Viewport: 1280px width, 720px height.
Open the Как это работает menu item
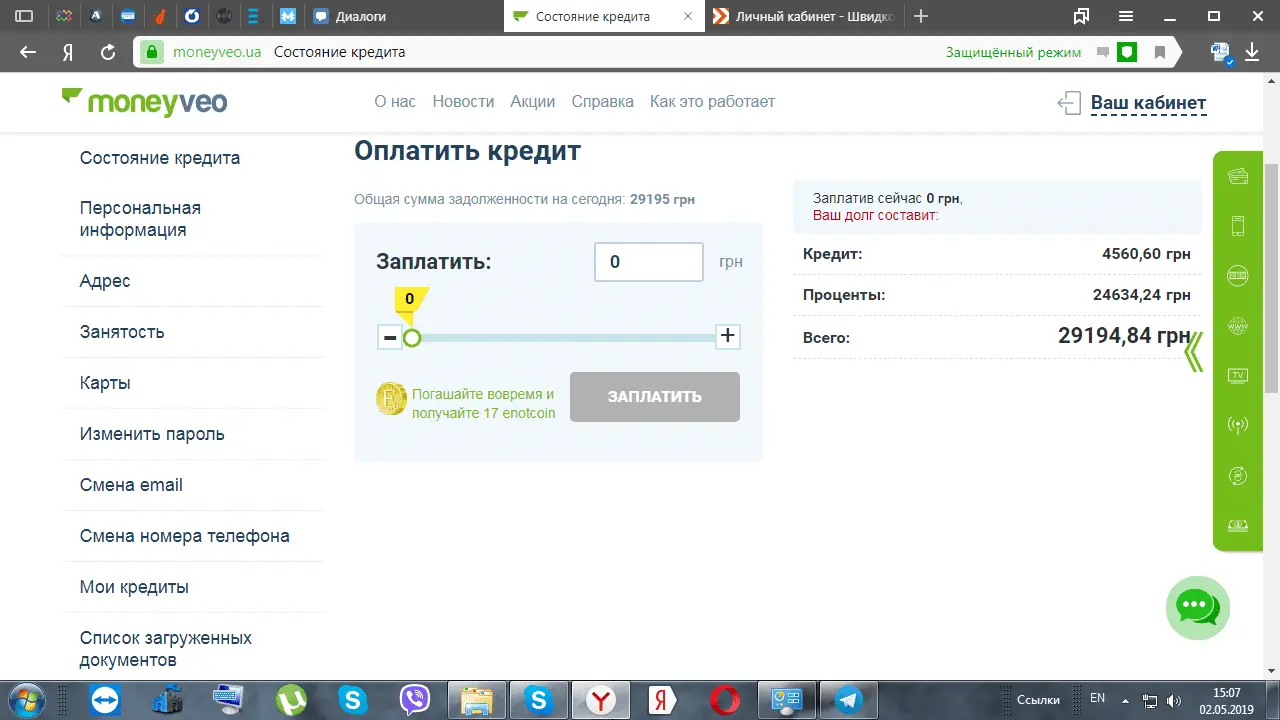point(712,101)
